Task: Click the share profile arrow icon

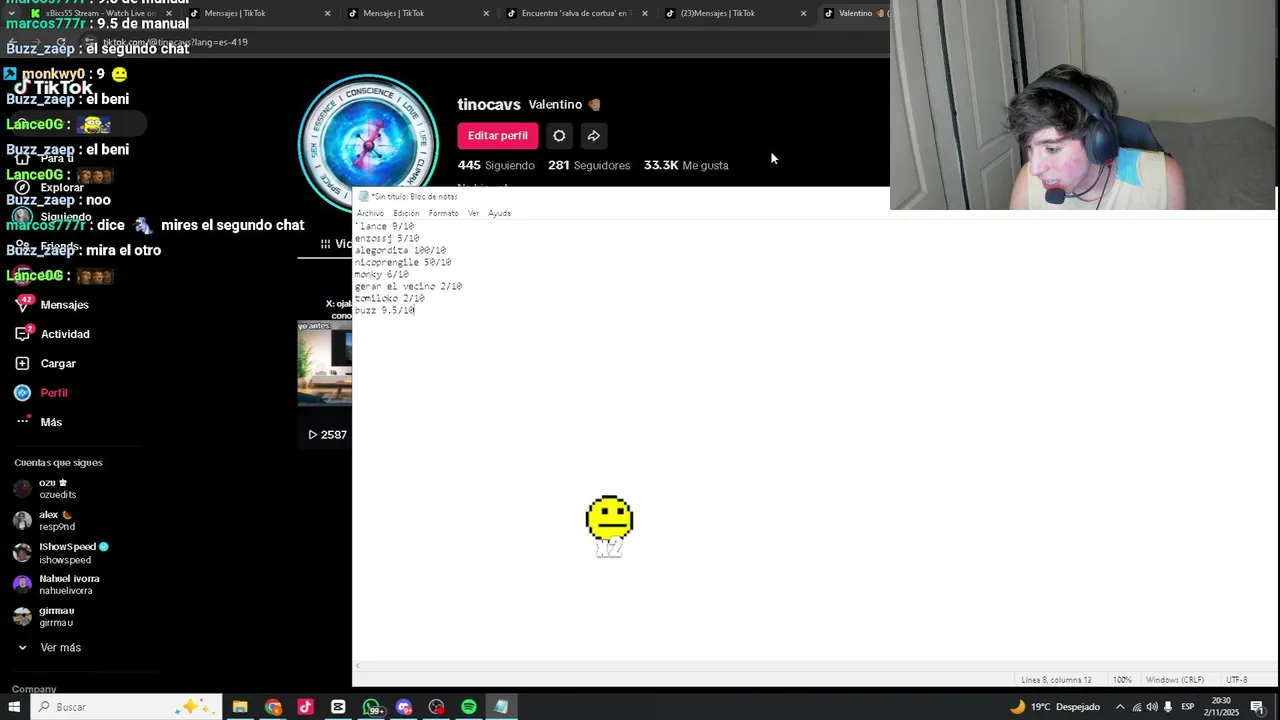Action: point(594,136)
